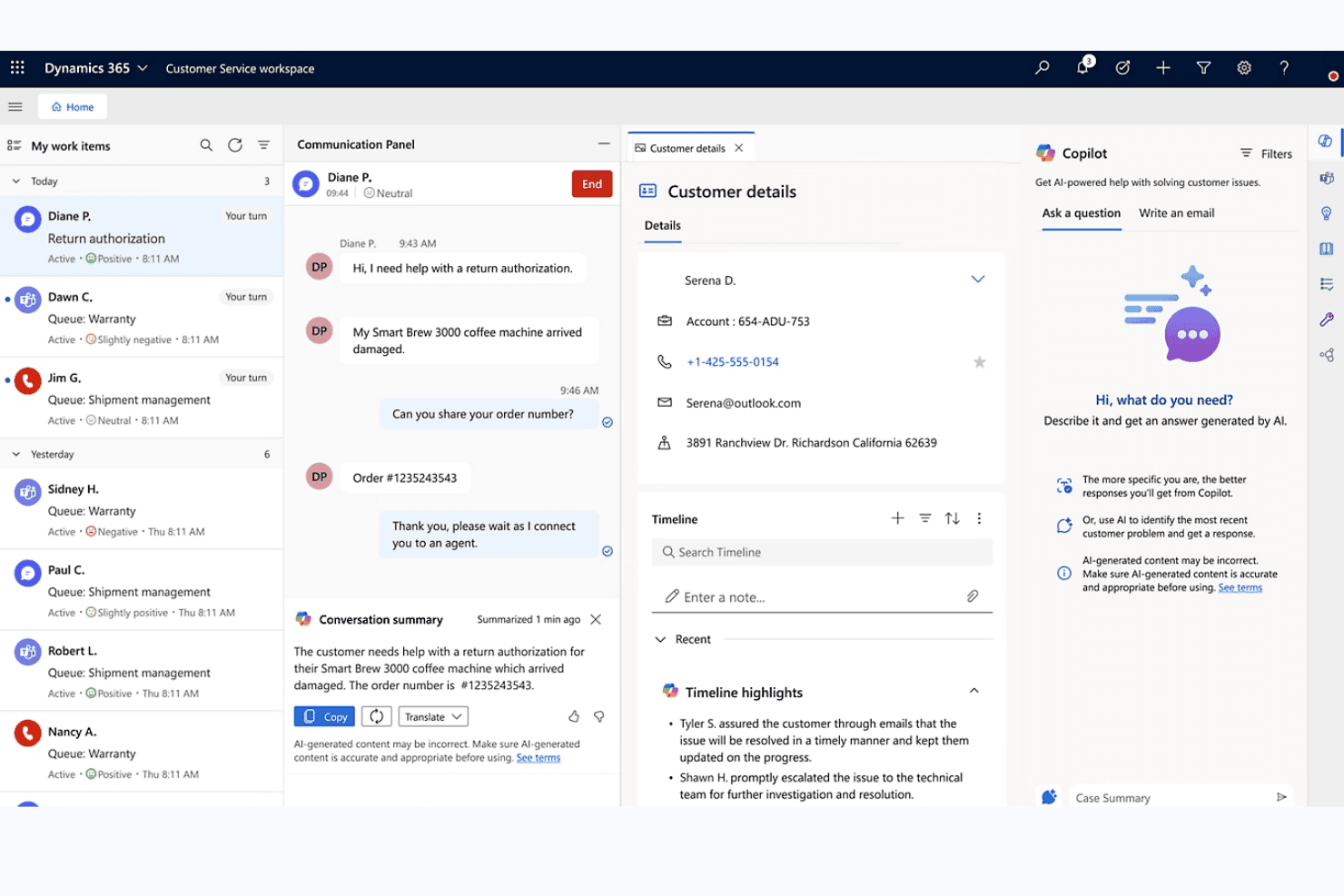Screen dimensions: 1344x896
Task: End the conversation with Diane P.
Action: [x=592, y=183]
